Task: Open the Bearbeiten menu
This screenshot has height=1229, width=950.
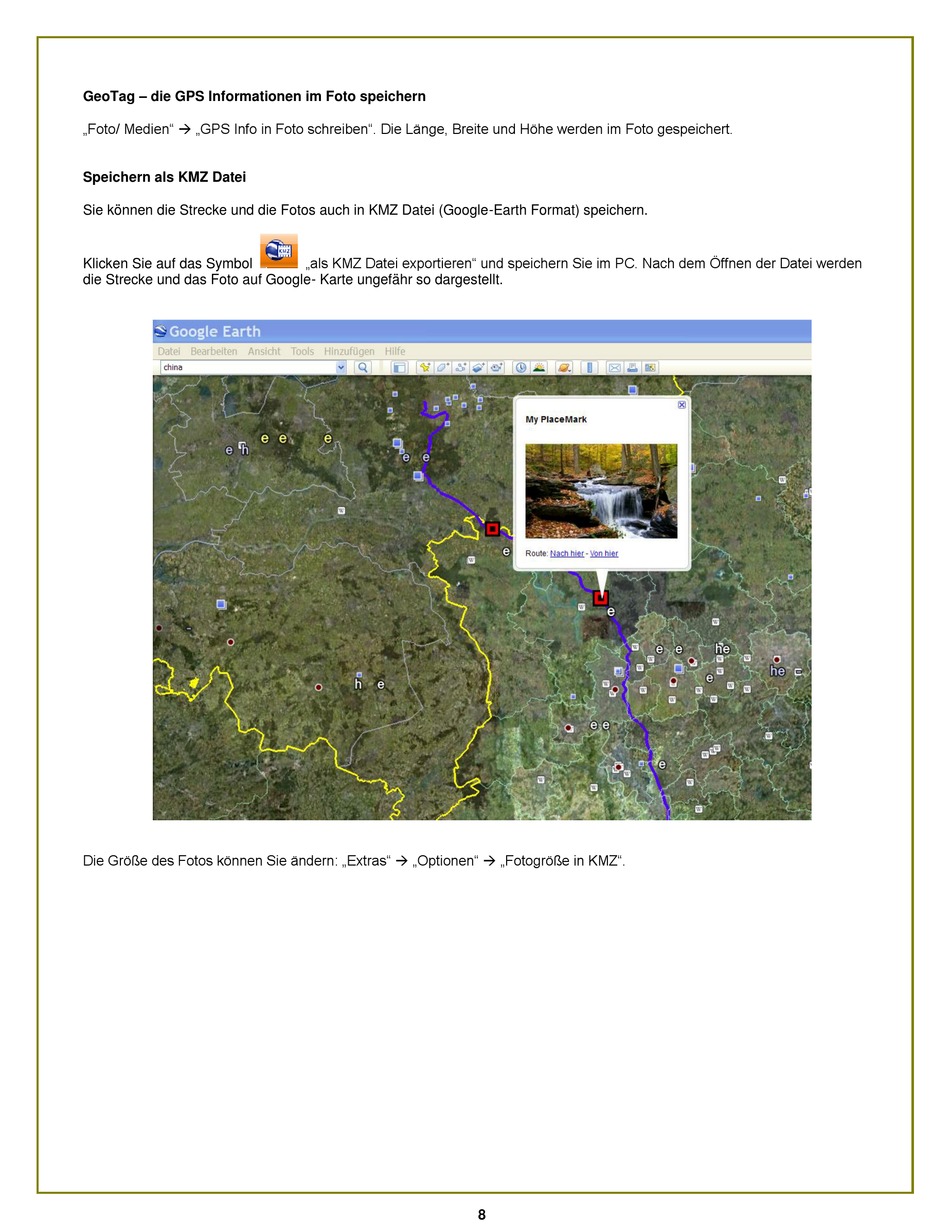Action: click(214, 352)
